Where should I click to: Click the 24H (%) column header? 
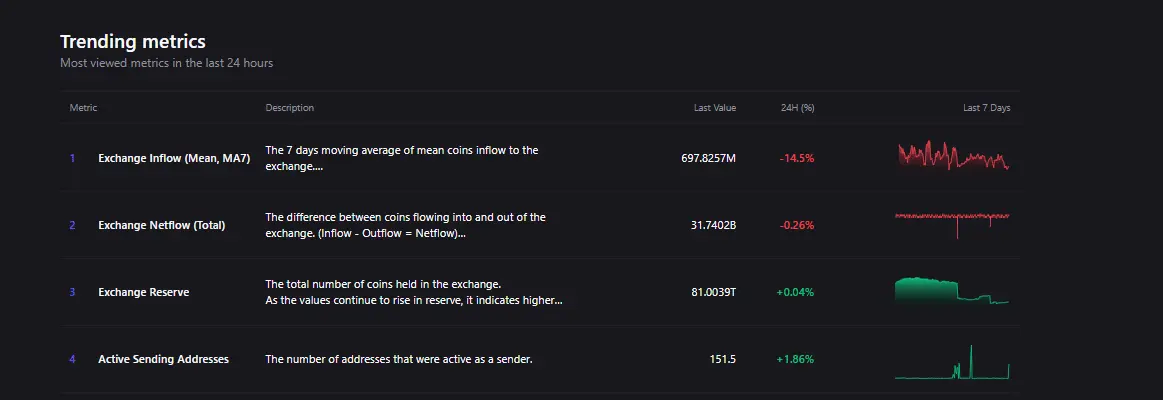pos(797,108)
